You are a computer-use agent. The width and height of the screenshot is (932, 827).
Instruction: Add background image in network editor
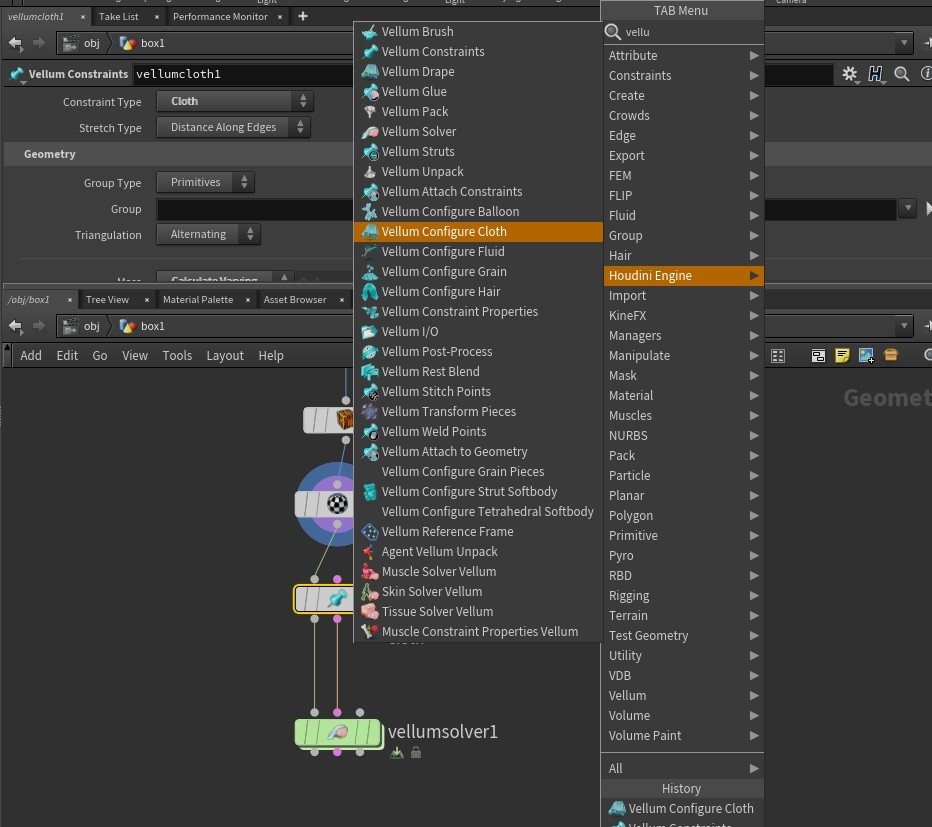click(867, 356)
